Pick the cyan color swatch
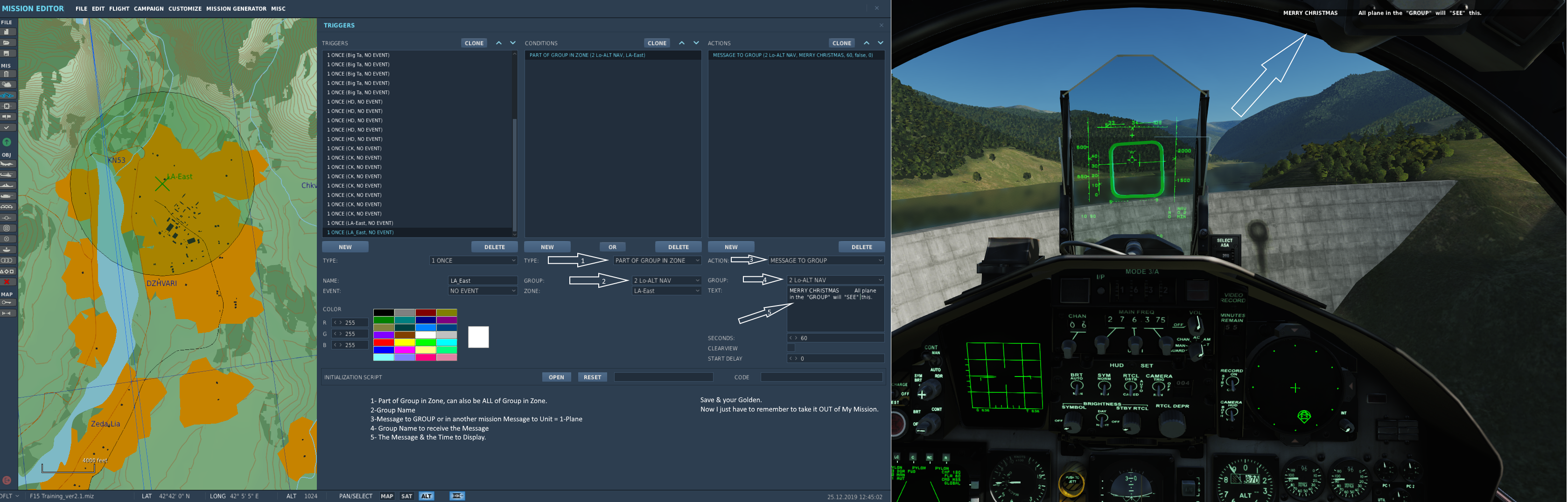Viewport: 1568px width, 502px height. [446, 342]
